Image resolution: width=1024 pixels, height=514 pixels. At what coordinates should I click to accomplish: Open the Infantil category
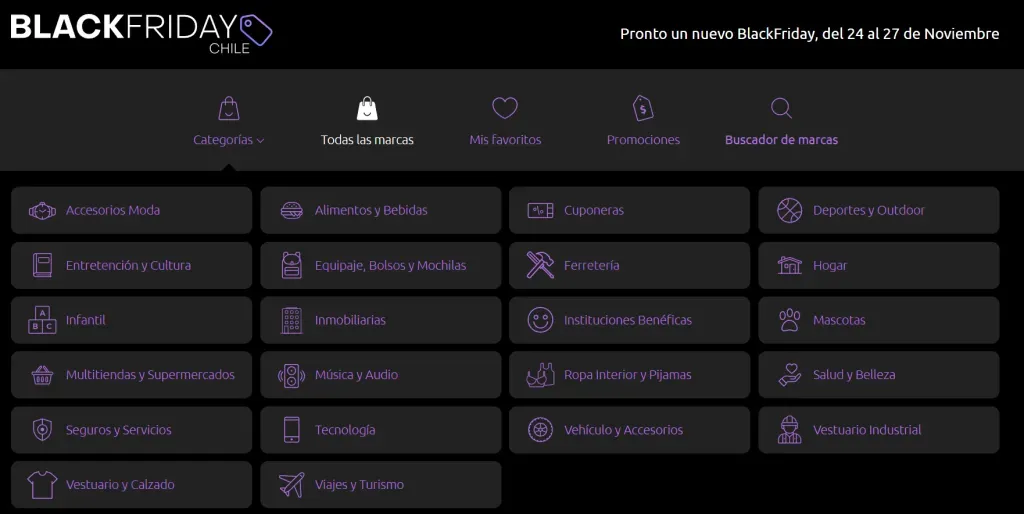131,320
